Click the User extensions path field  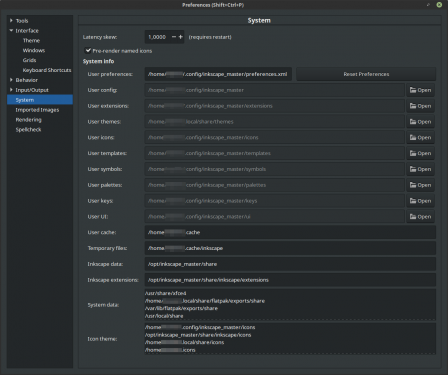pyautogui.click(x=275, y=106)
